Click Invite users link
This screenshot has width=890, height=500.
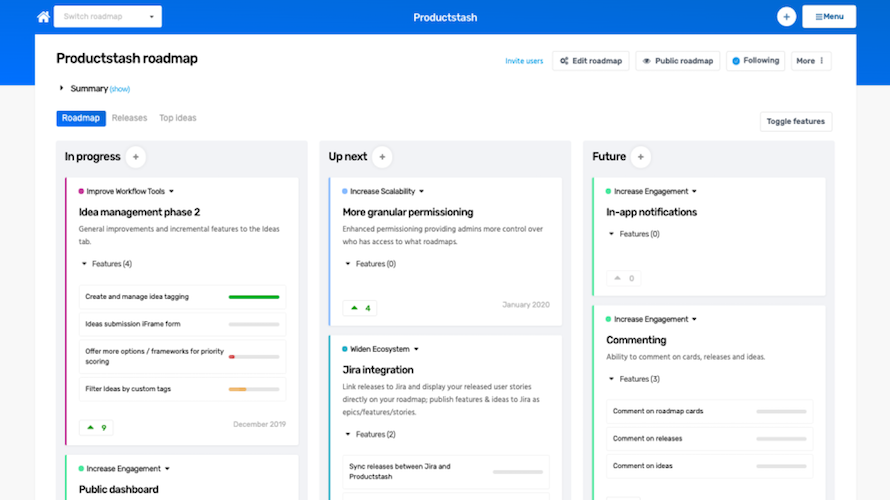524,61
